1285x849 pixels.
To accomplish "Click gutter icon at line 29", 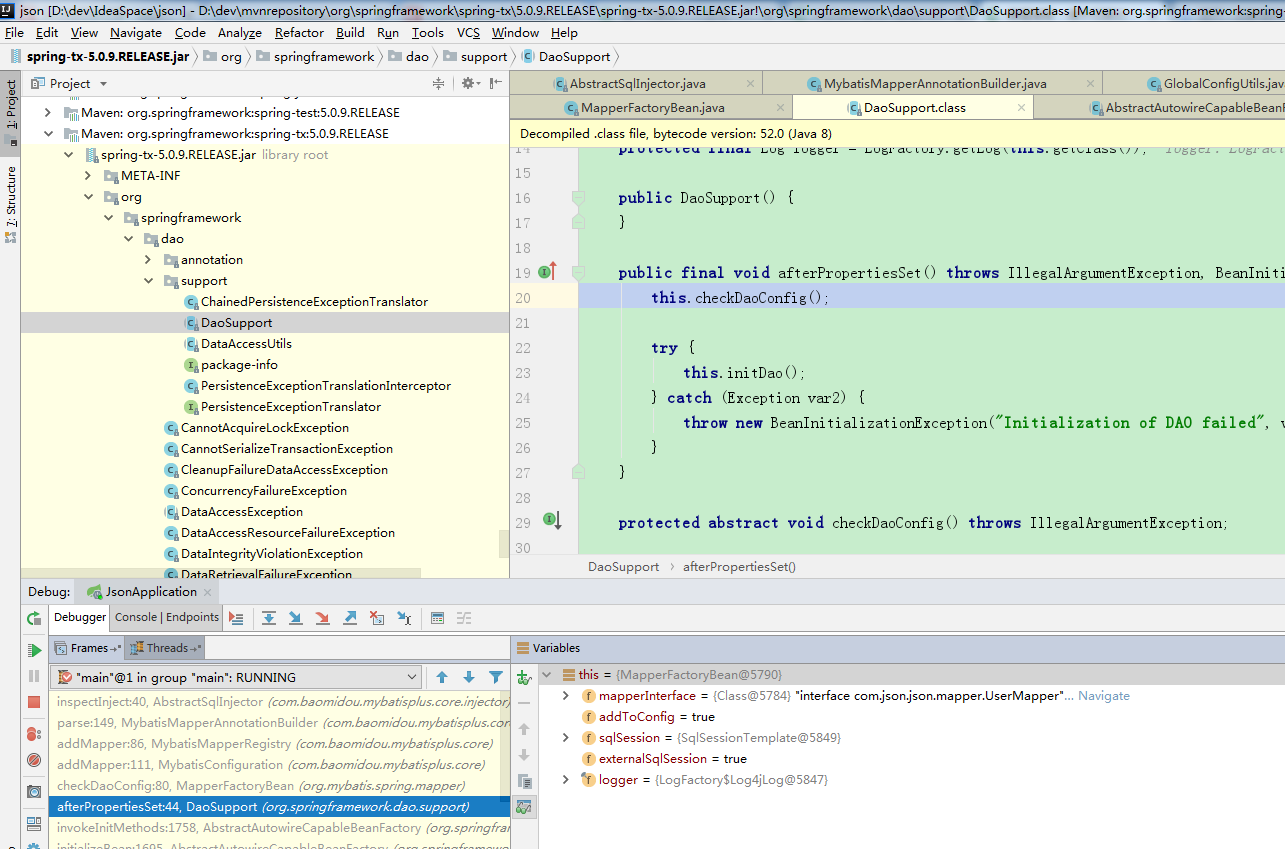I will (551, 520).
